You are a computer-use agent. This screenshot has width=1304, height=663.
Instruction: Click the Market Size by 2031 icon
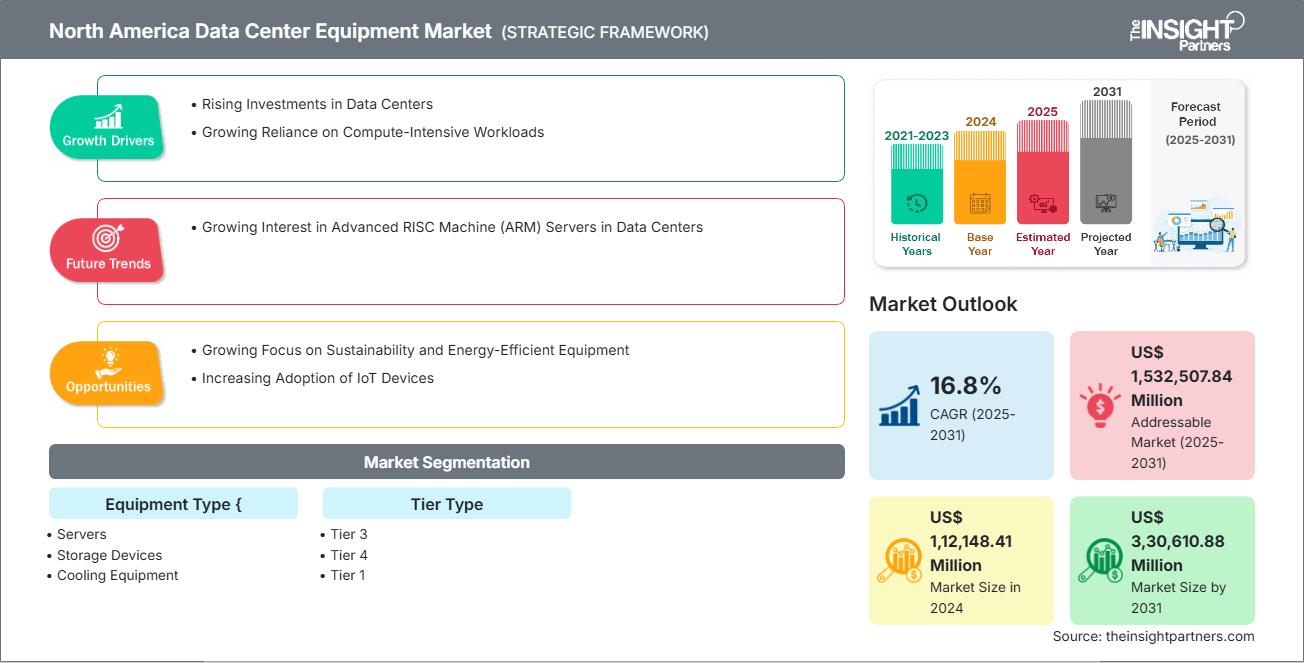click(x=1100, y=561)
